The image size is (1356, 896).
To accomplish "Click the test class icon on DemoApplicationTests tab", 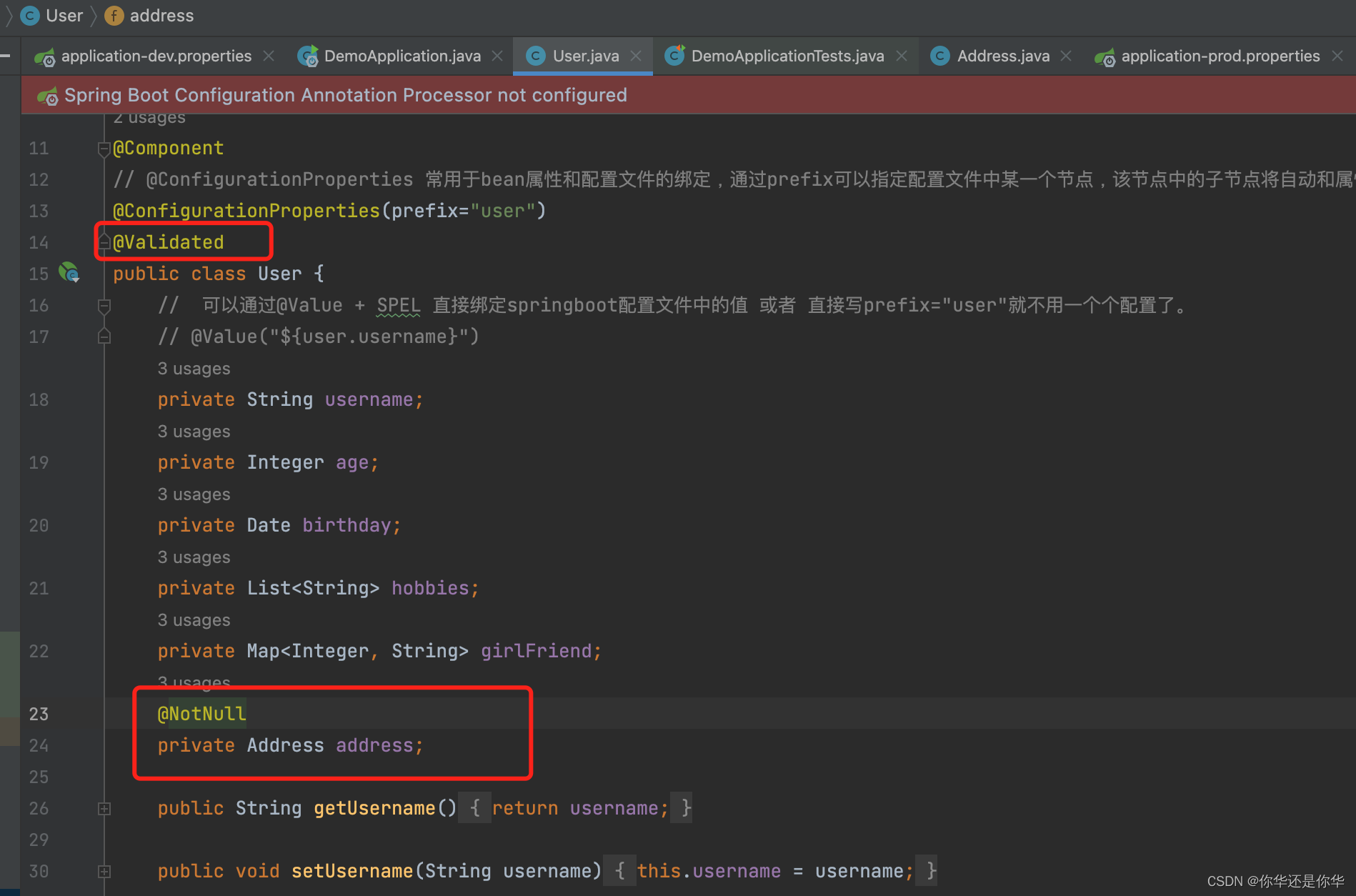I will (x=674, y=55).
